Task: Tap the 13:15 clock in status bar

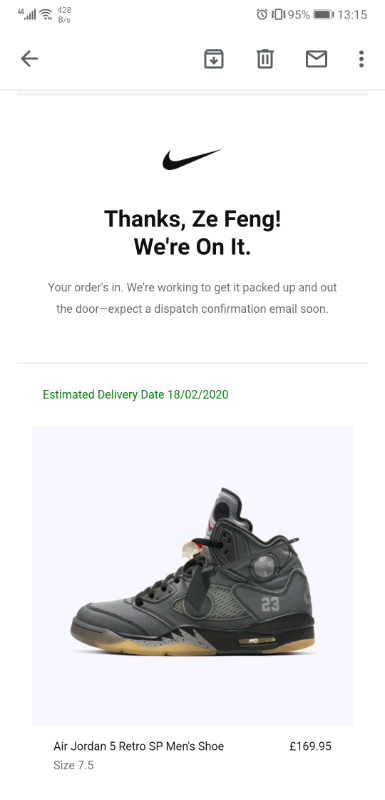Action: point(352,15)
